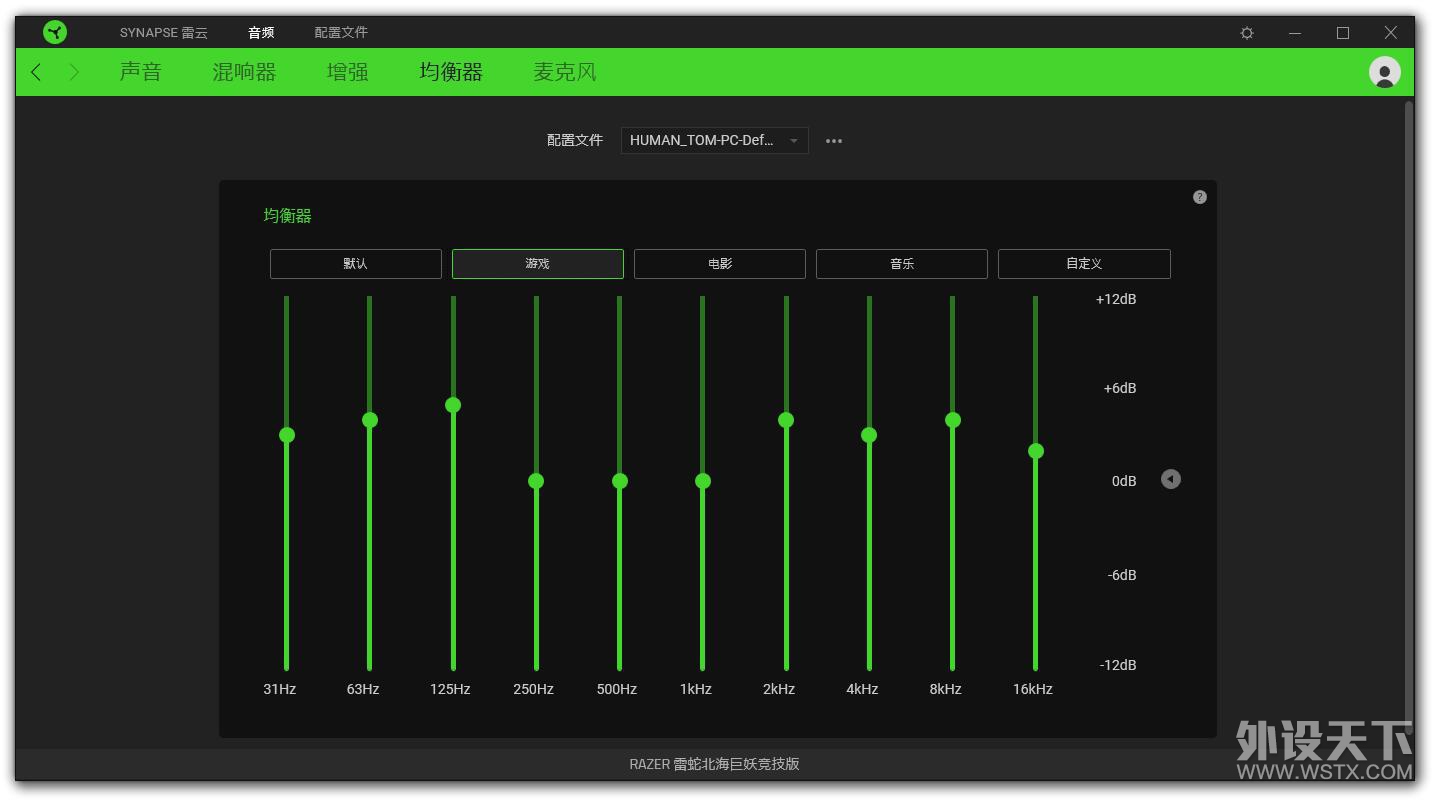Click the +6dB scale label
This screenshot has height=800, width=1432.
[1120, 388]
